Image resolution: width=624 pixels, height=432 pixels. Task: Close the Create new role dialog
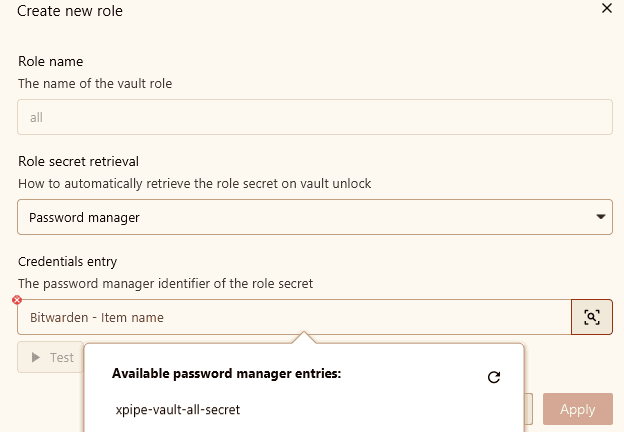point(607,8)
